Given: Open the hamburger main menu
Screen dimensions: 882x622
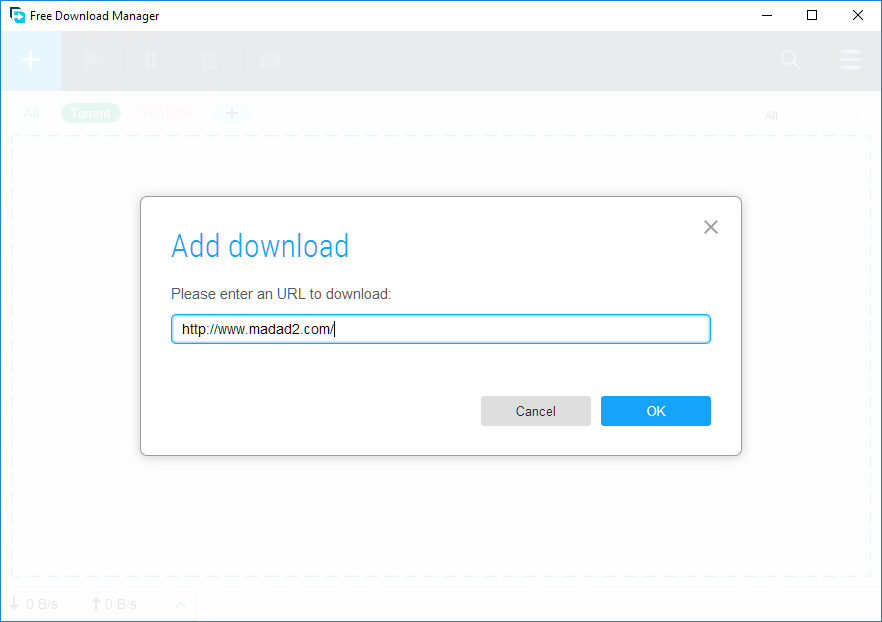Looking at the screenshot, I should tap(851, 61).
